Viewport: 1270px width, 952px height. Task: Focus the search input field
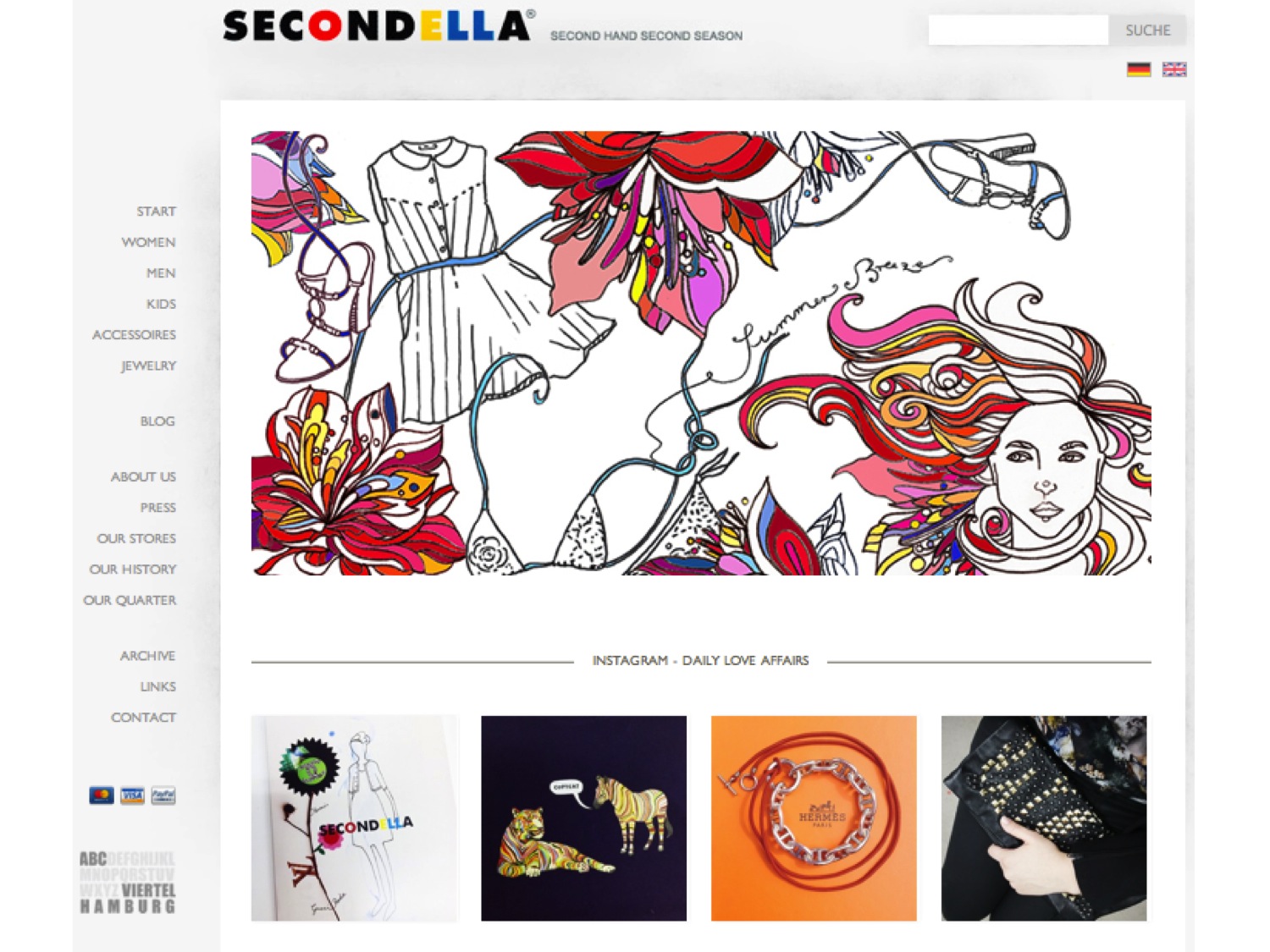coord(1019,30)
